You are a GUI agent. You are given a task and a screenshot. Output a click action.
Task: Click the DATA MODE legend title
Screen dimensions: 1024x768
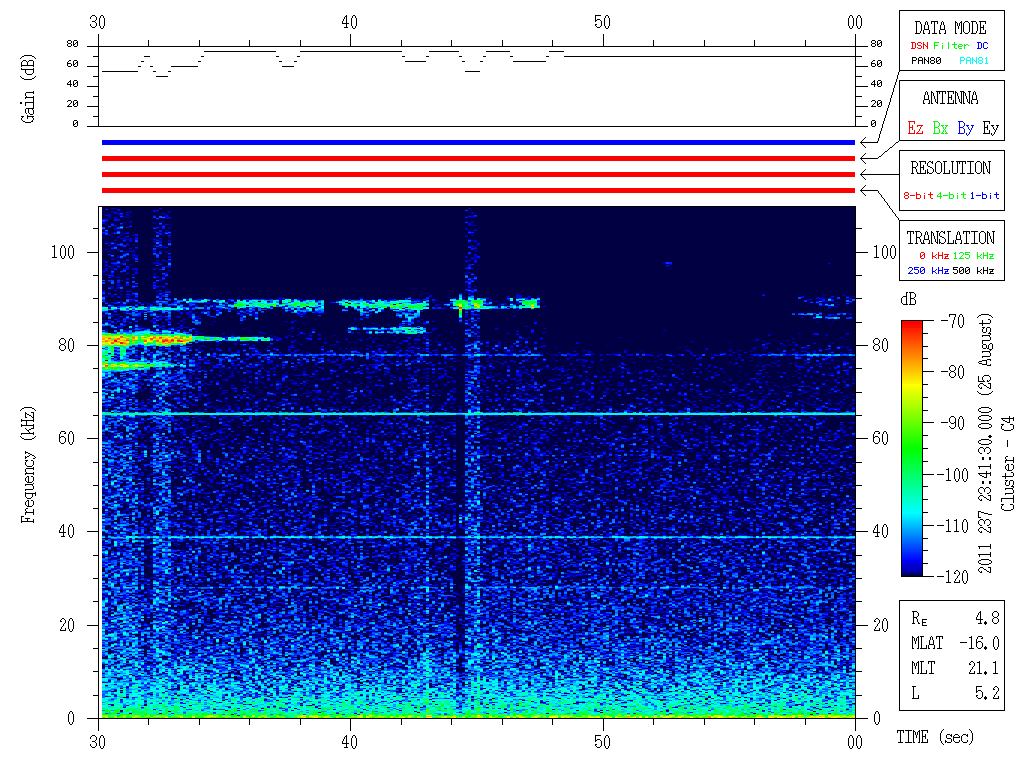click(x=950, y=28)
